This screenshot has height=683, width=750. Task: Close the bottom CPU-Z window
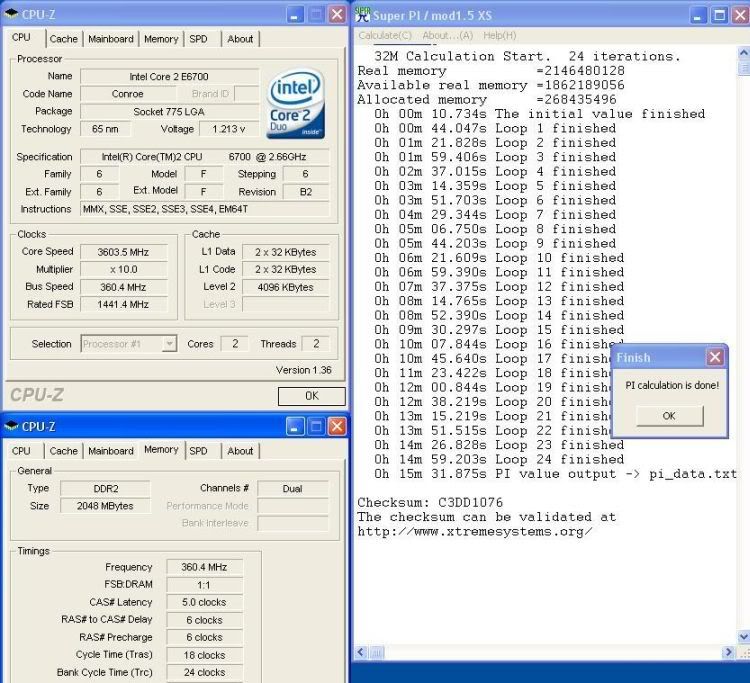[337, 426]
